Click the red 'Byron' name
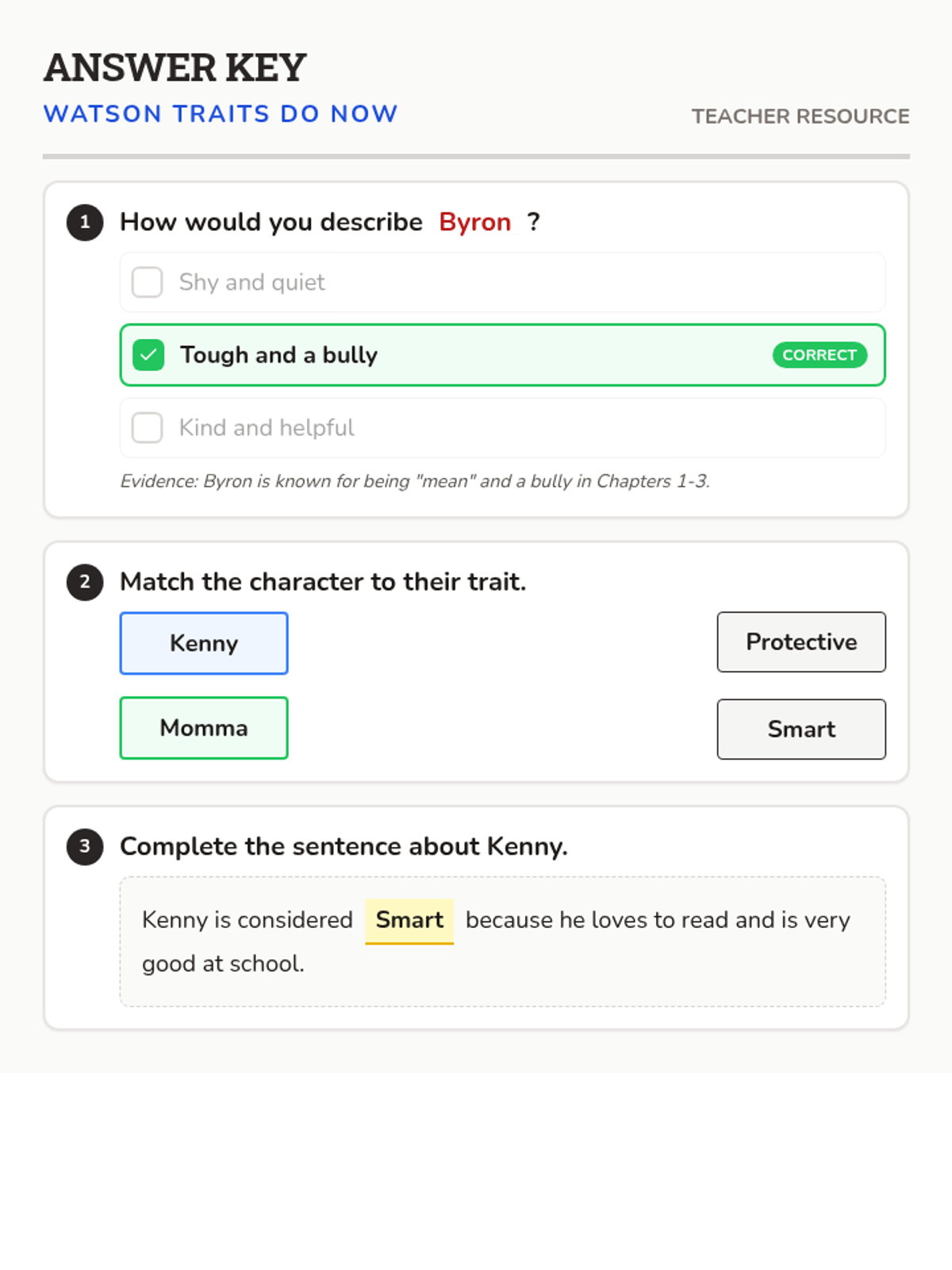 (x=474, y=222)
